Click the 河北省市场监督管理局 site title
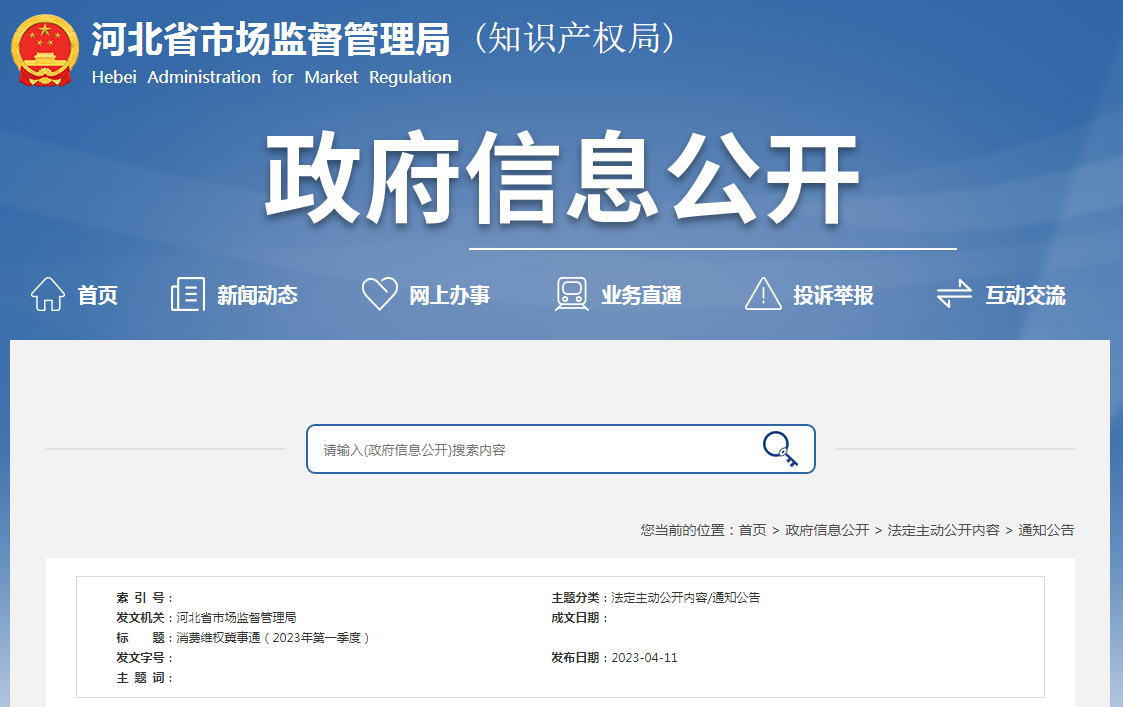The height and width of the screenshot is (707, 1123). (270, 40)
